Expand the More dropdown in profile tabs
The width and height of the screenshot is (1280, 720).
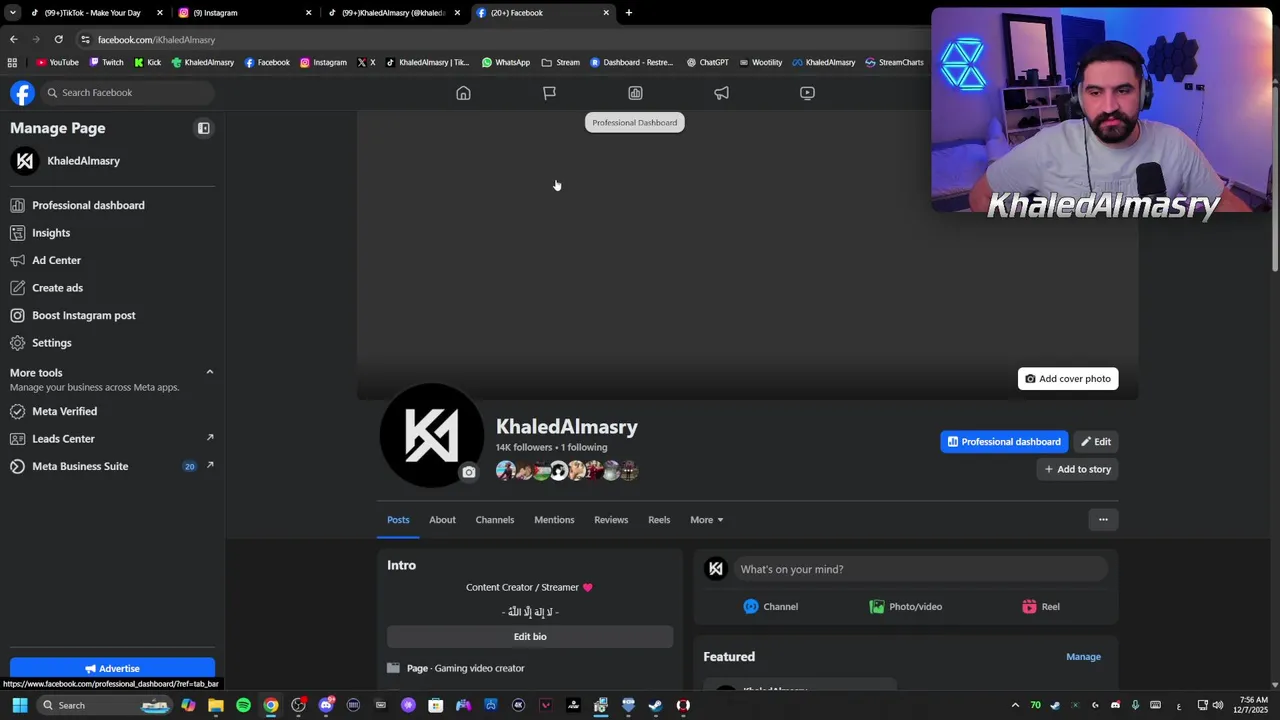[x=706, y=520]
